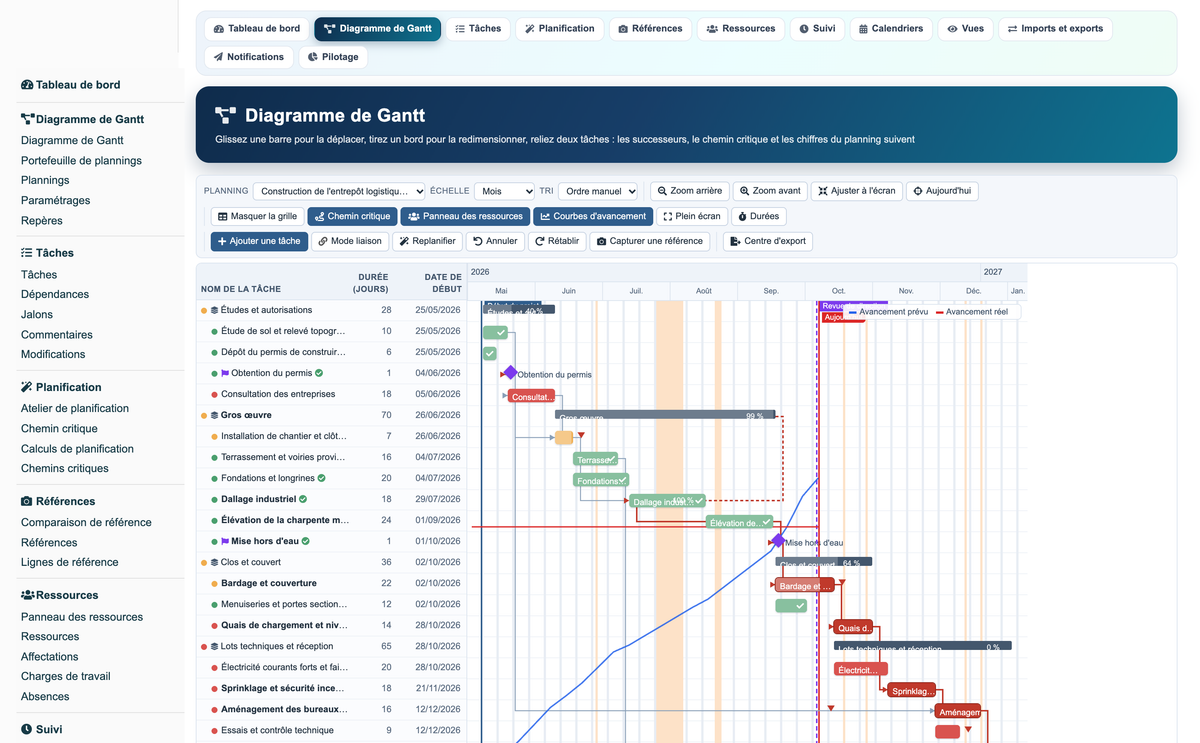
Task: Go to the Ressources tab
Action: click(741, 29)
